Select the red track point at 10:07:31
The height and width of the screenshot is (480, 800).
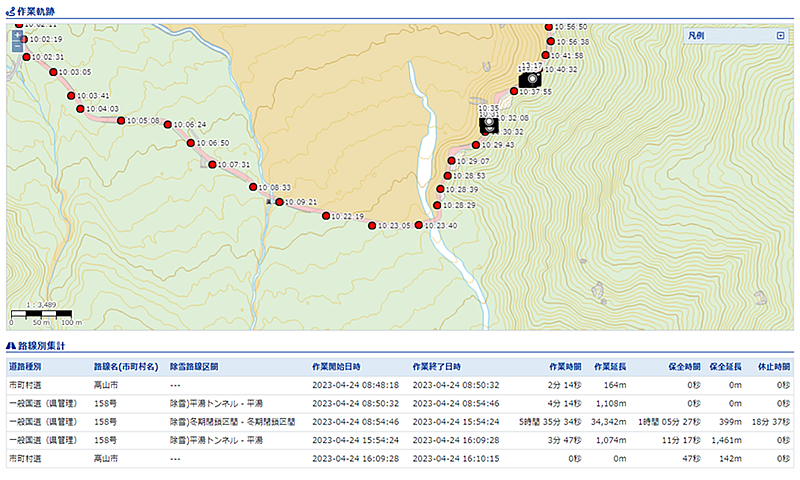(x=212, y=164)
